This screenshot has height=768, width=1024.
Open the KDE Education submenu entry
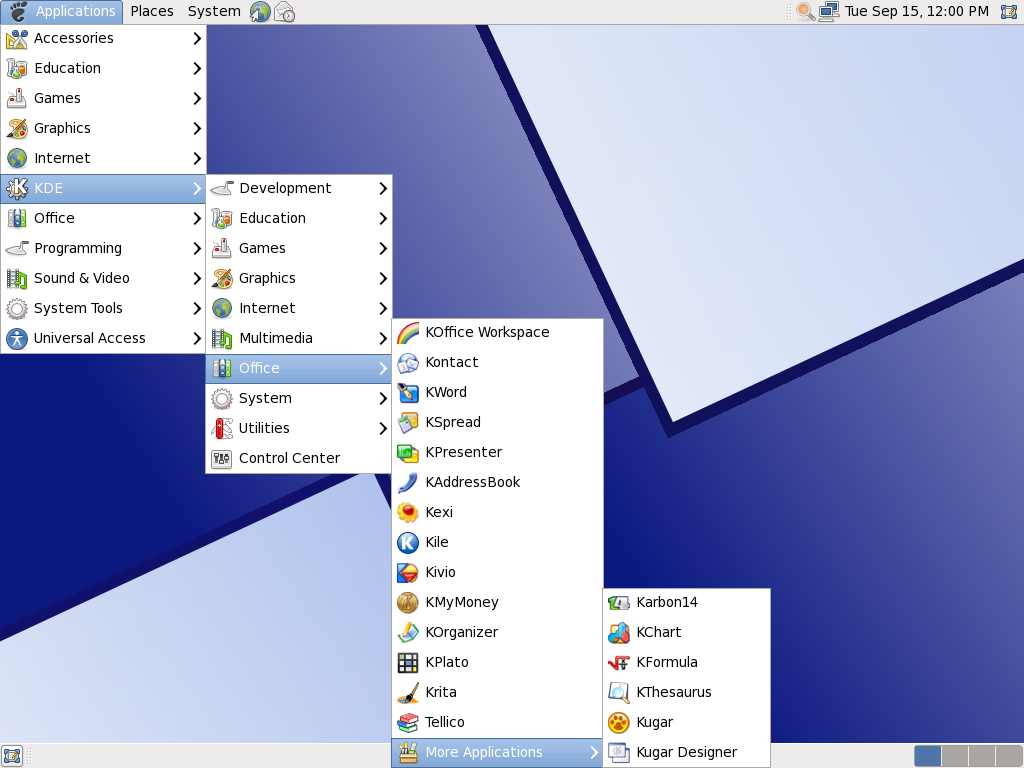298,219
